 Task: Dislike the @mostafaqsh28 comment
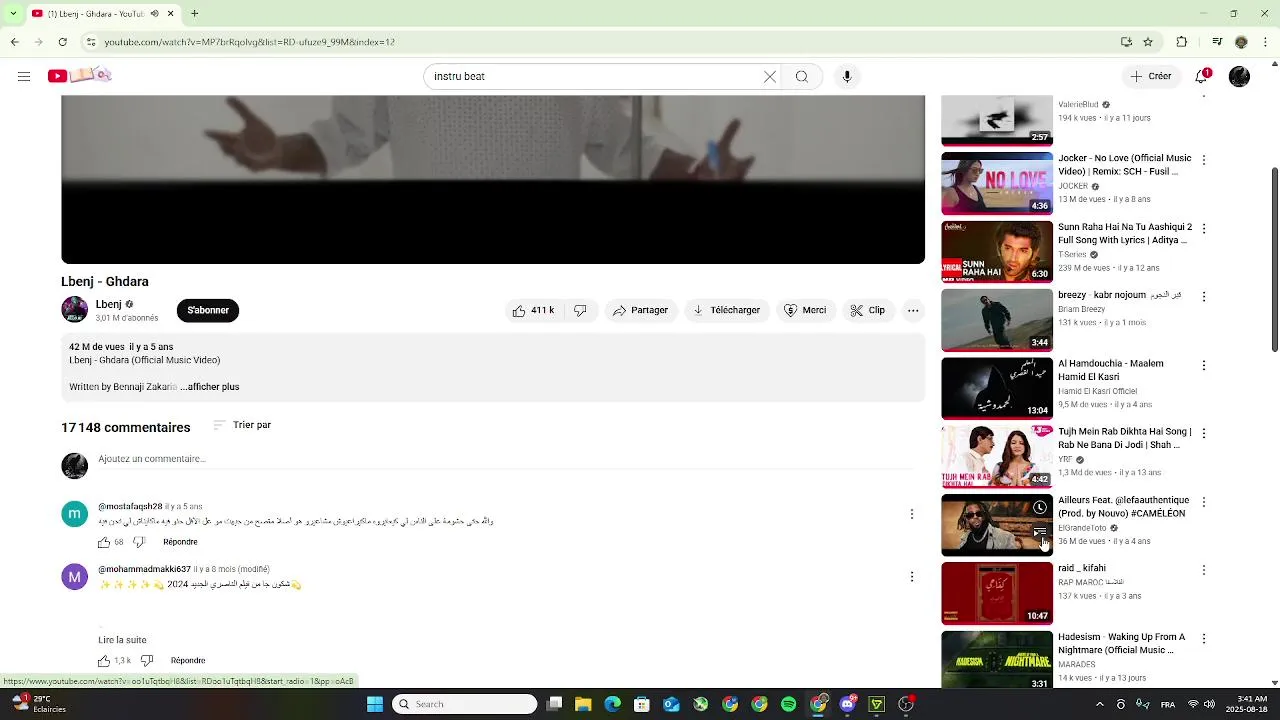[x=139, y=542]
